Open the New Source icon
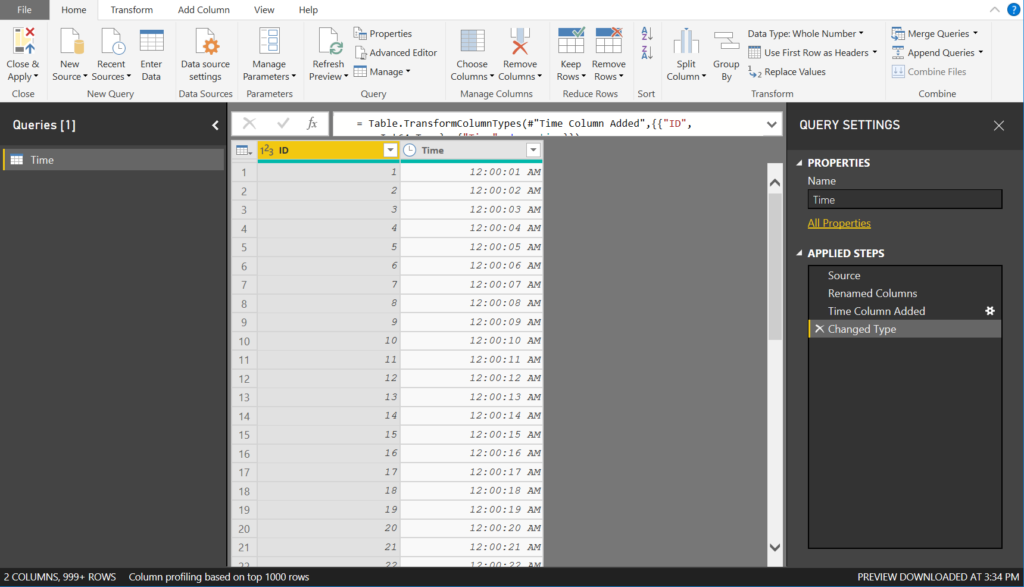Viewport: 1024px width, 587px height. 70,42
